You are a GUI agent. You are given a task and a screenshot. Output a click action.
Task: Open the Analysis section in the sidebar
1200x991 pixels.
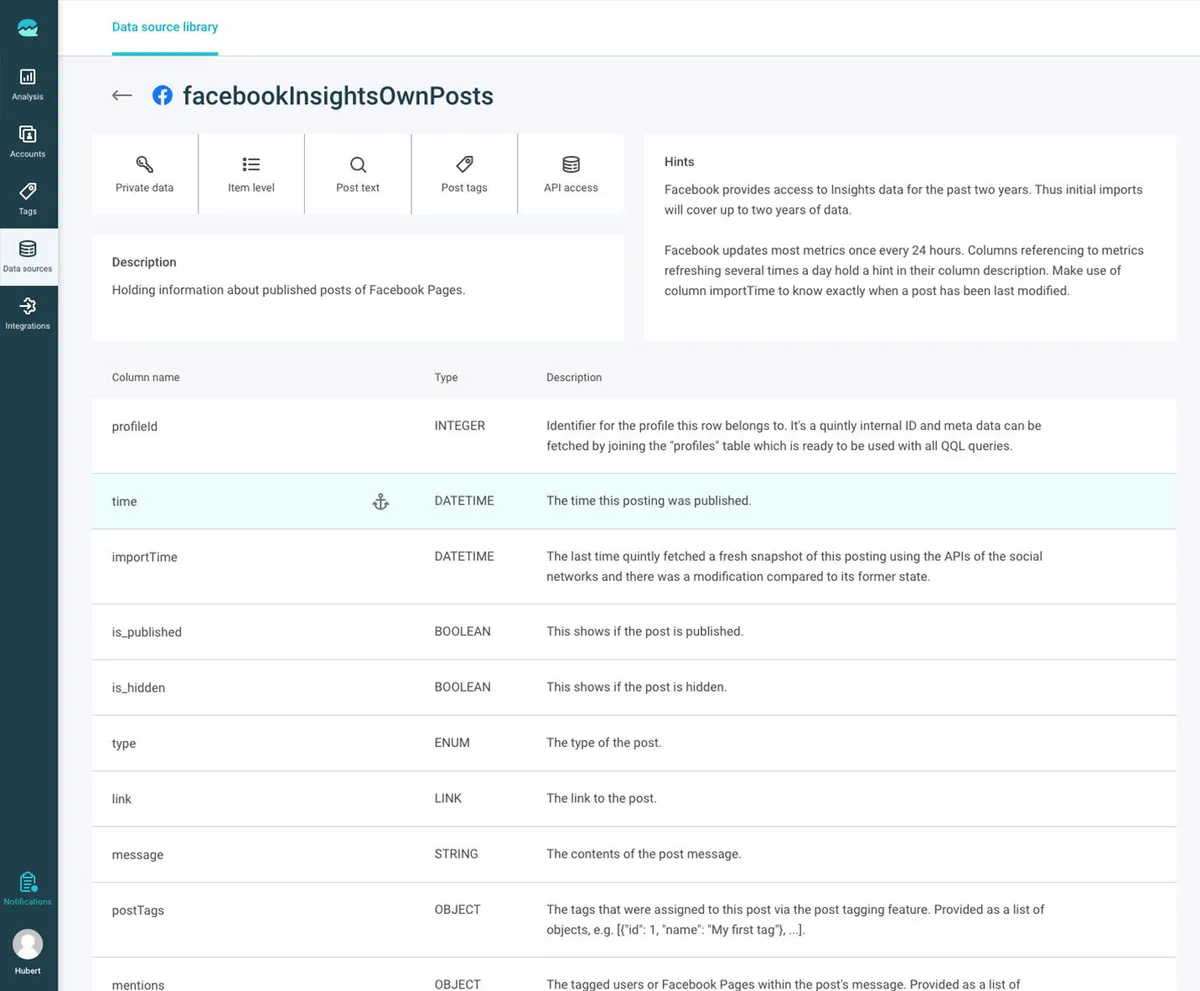pos(27,82)
